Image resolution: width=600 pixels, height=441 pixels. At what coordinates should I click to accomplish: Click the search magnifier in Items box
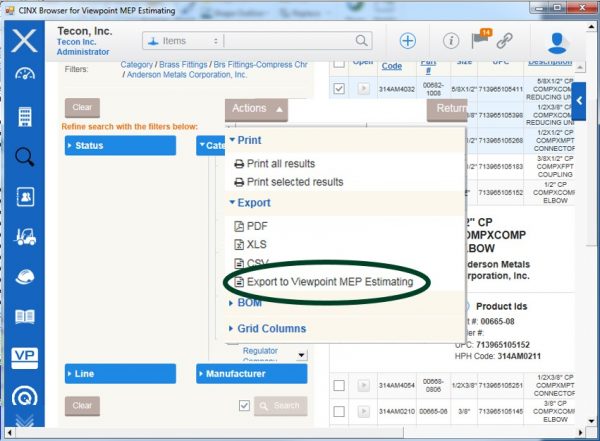click(361, 40)
